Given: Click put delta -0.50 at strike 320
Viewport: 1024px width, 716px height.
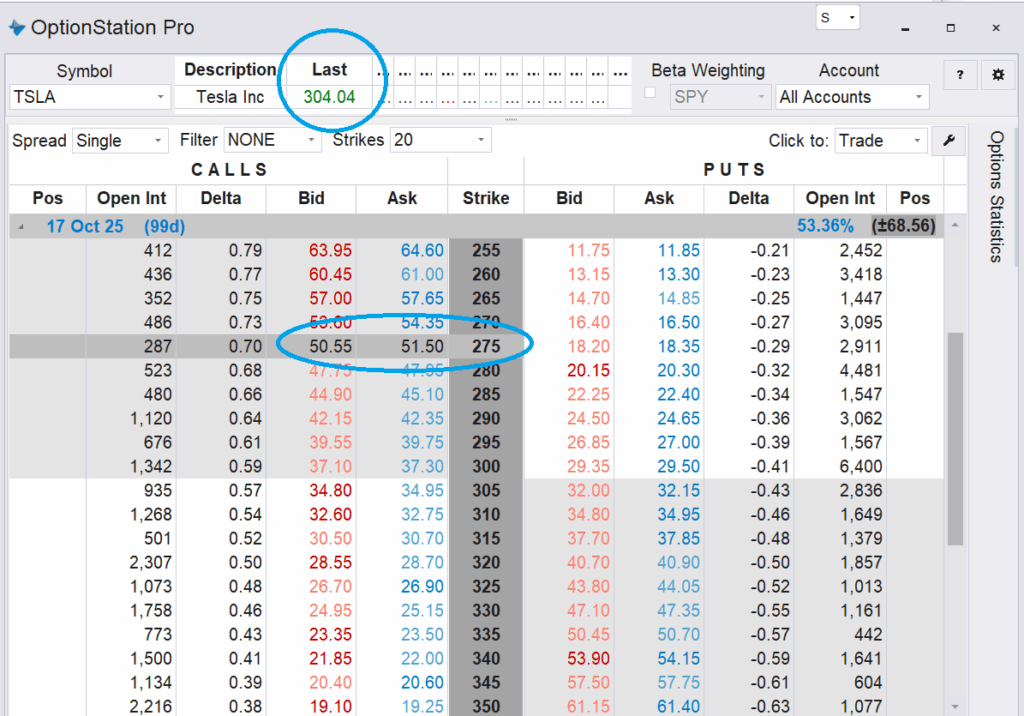Looking at the screenshot, I should click(769, 562).
